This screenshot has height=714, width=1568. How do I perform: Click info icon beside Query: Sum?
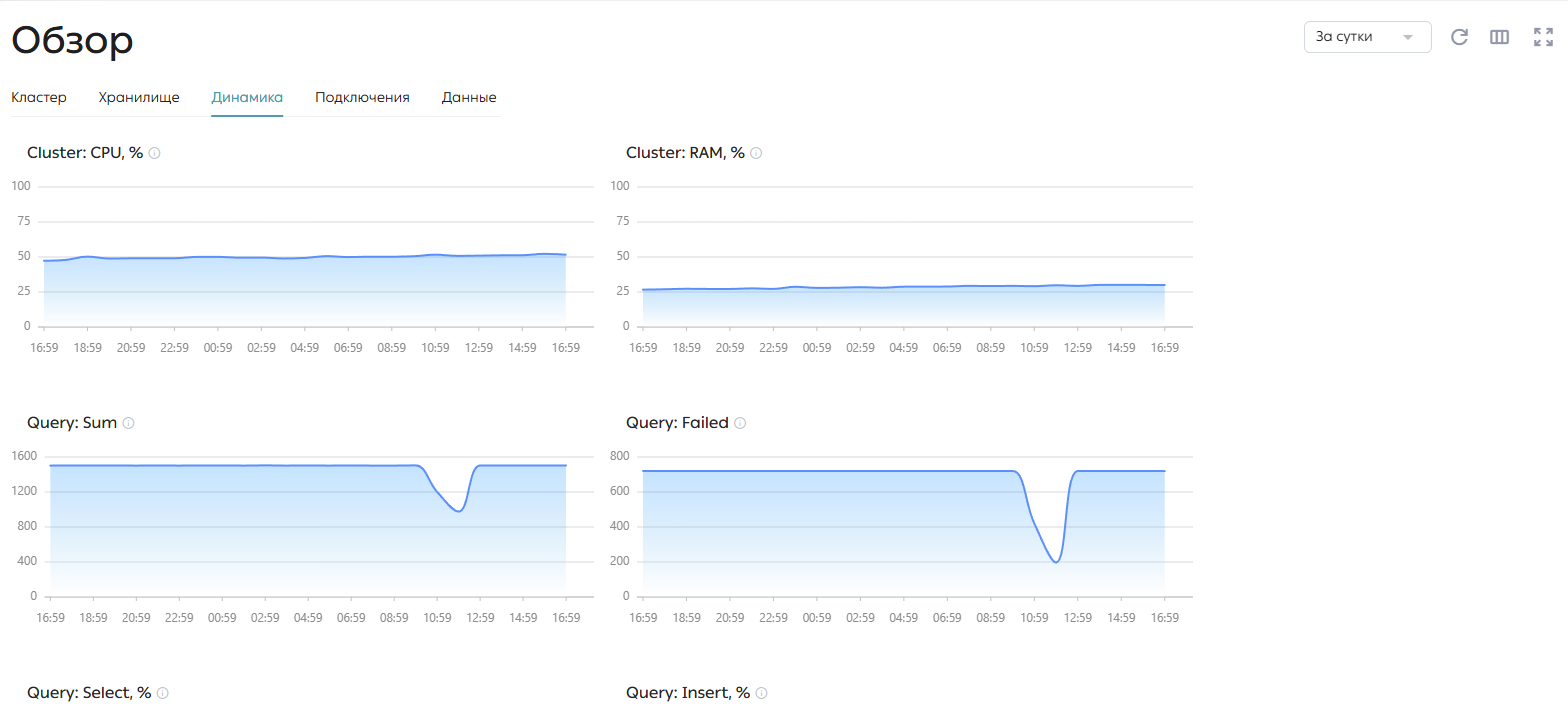click(128, 423)
